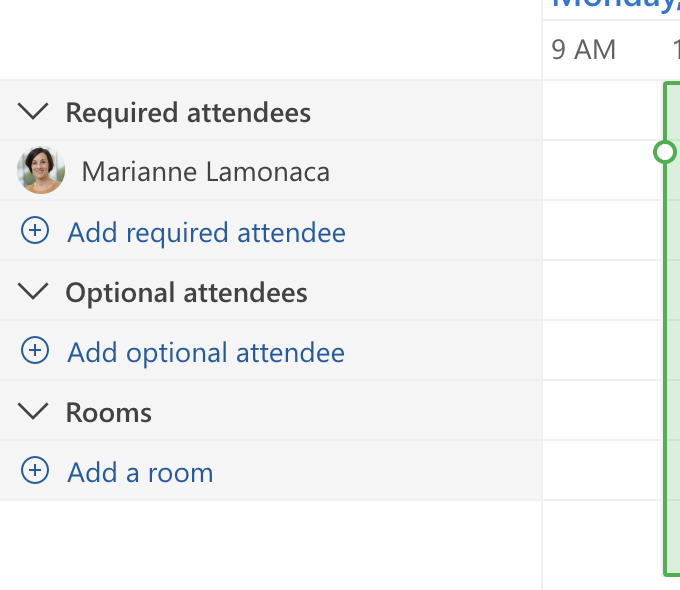Click the Rooms heading text
Image resolution: width=680 pixels, height=590 pixels.
108,413
